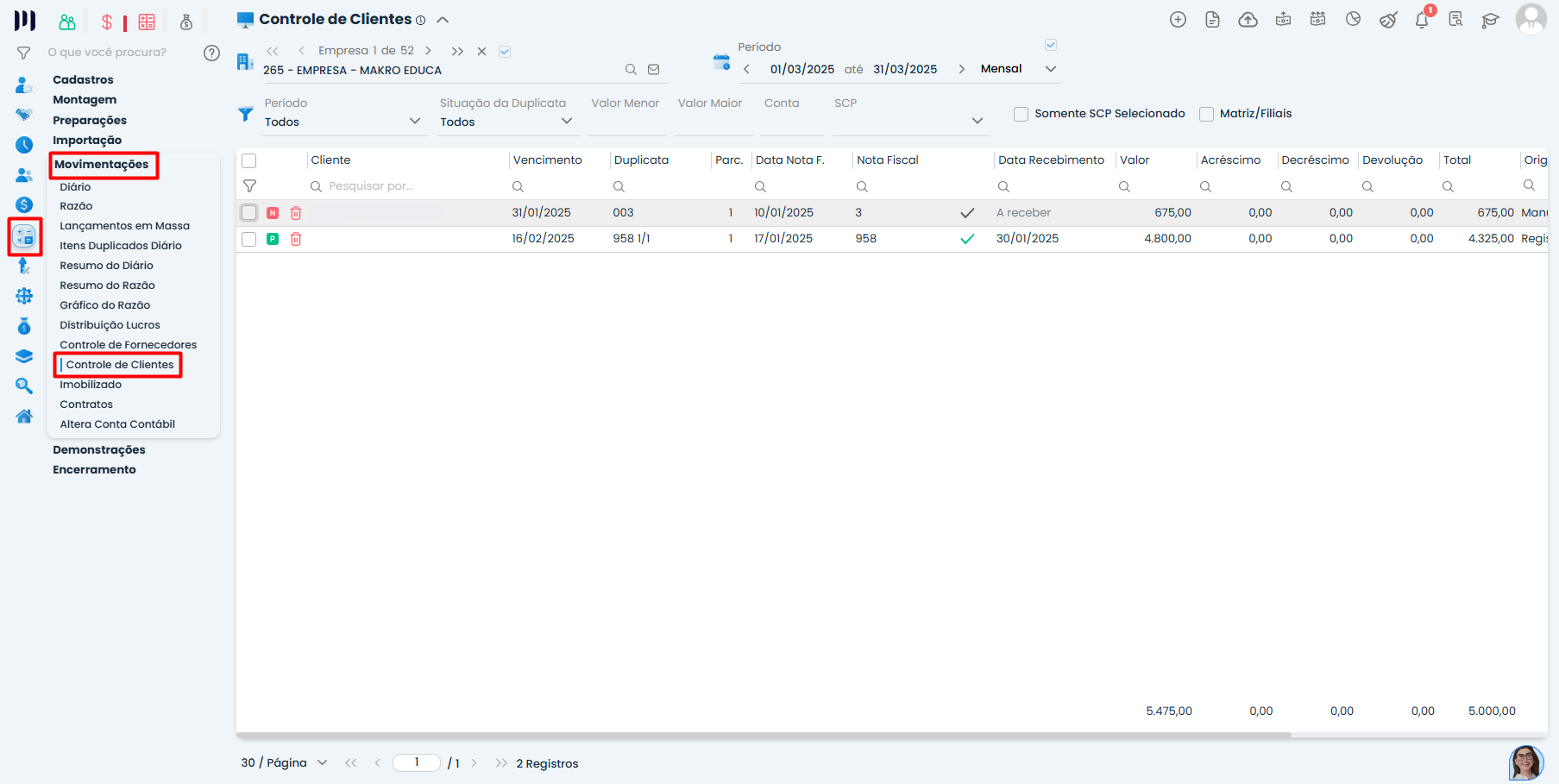The height and width of the screenshot is (784, 1559).
Task: Open Controle de Fornecedores menu item
Action: pyautogui.click(x=128, y=345)
